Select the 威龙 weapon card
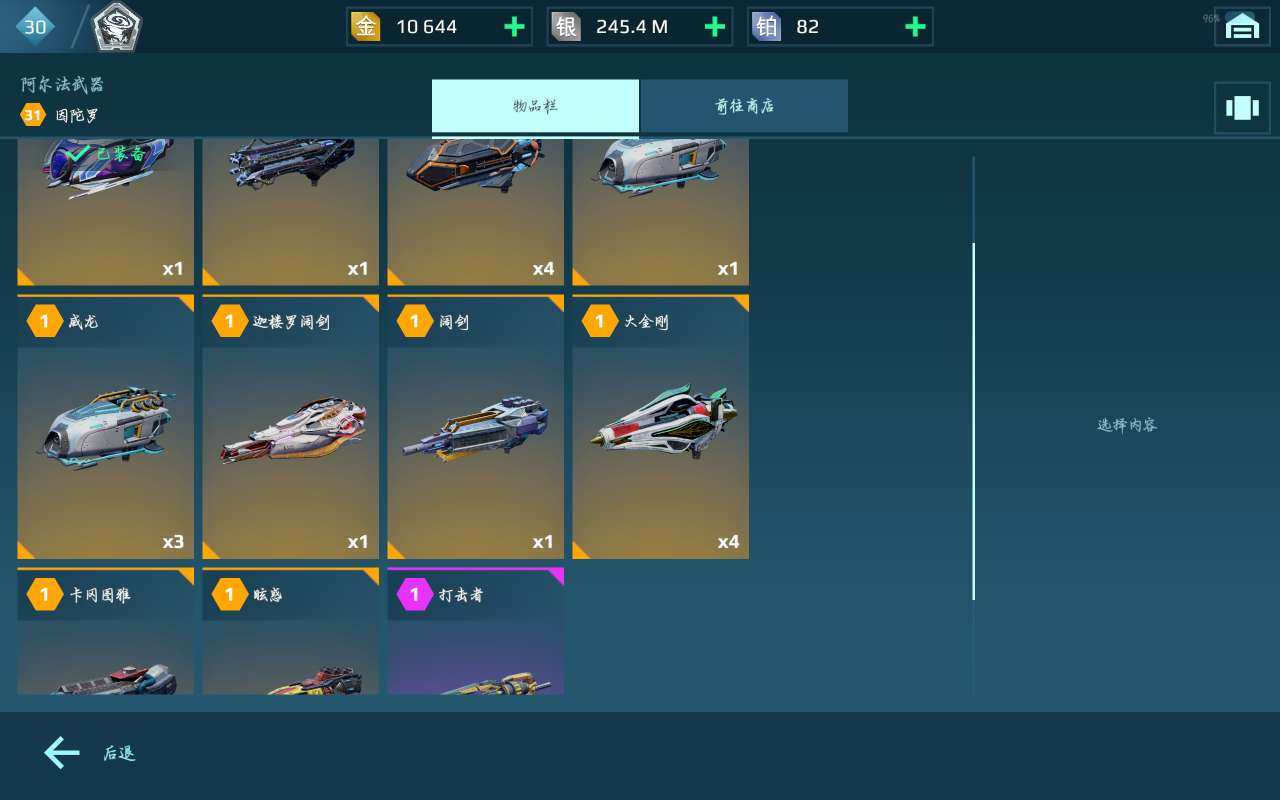1280x800 pixels. coord(105,427)
